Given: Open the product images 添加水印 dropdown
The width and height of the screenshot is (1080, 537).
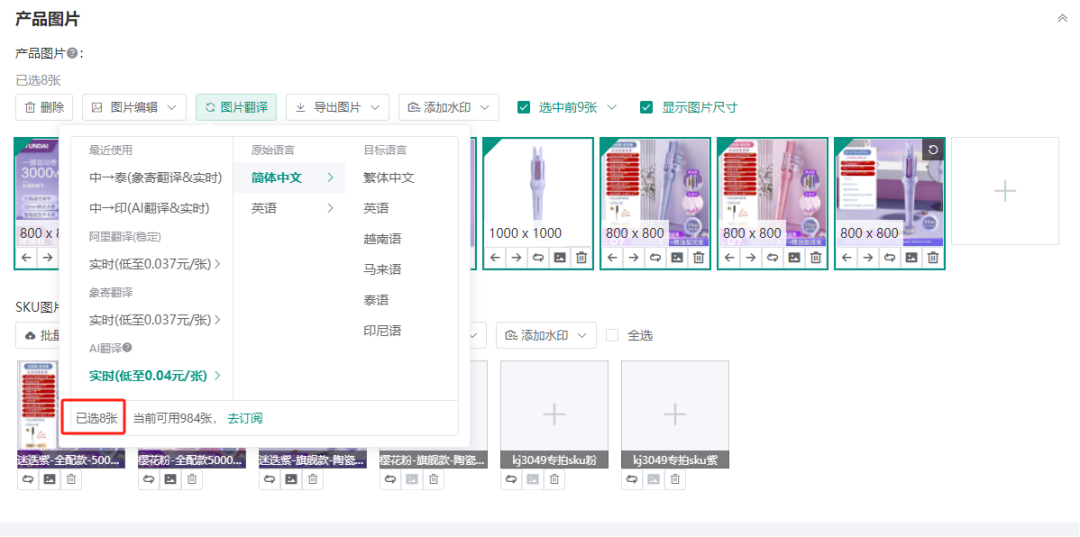Looking at the screenshot, I should [x=448, y=107].
